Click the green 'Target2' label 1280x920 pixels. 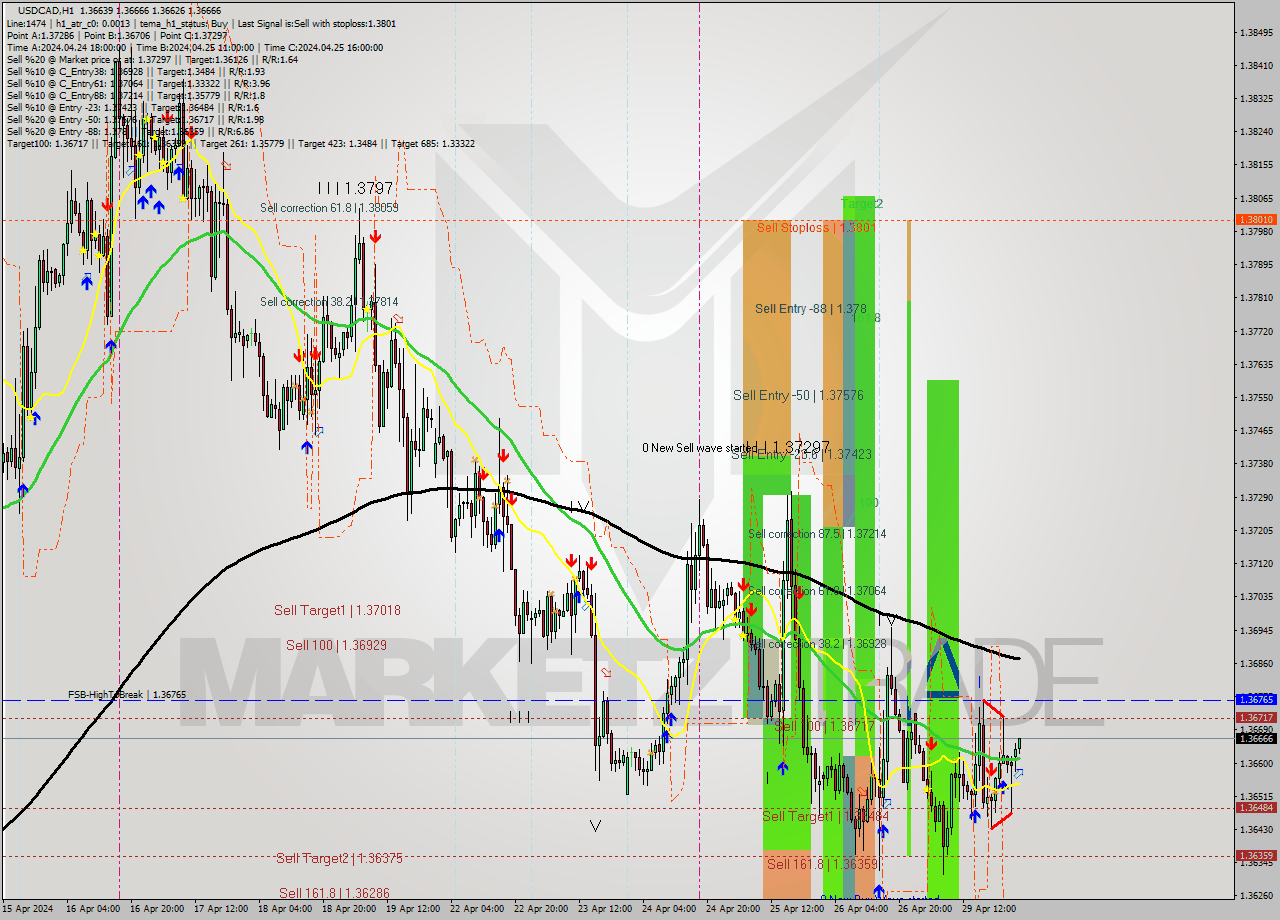[x=861, y=204]
